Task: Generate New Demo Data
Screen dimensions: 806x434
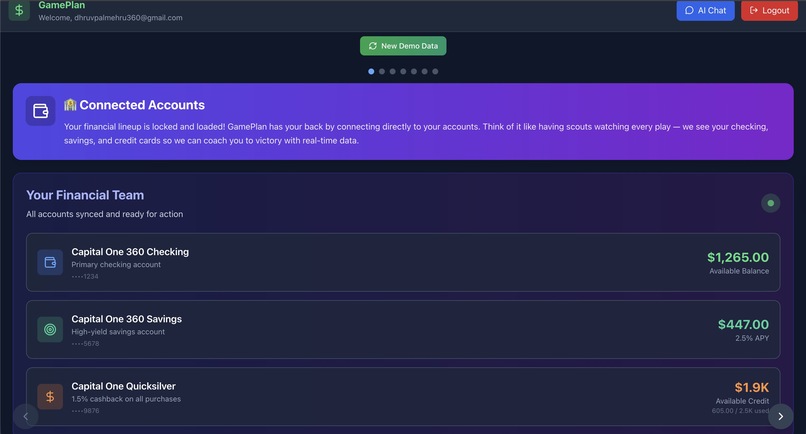Action: (x=403, y=46)
